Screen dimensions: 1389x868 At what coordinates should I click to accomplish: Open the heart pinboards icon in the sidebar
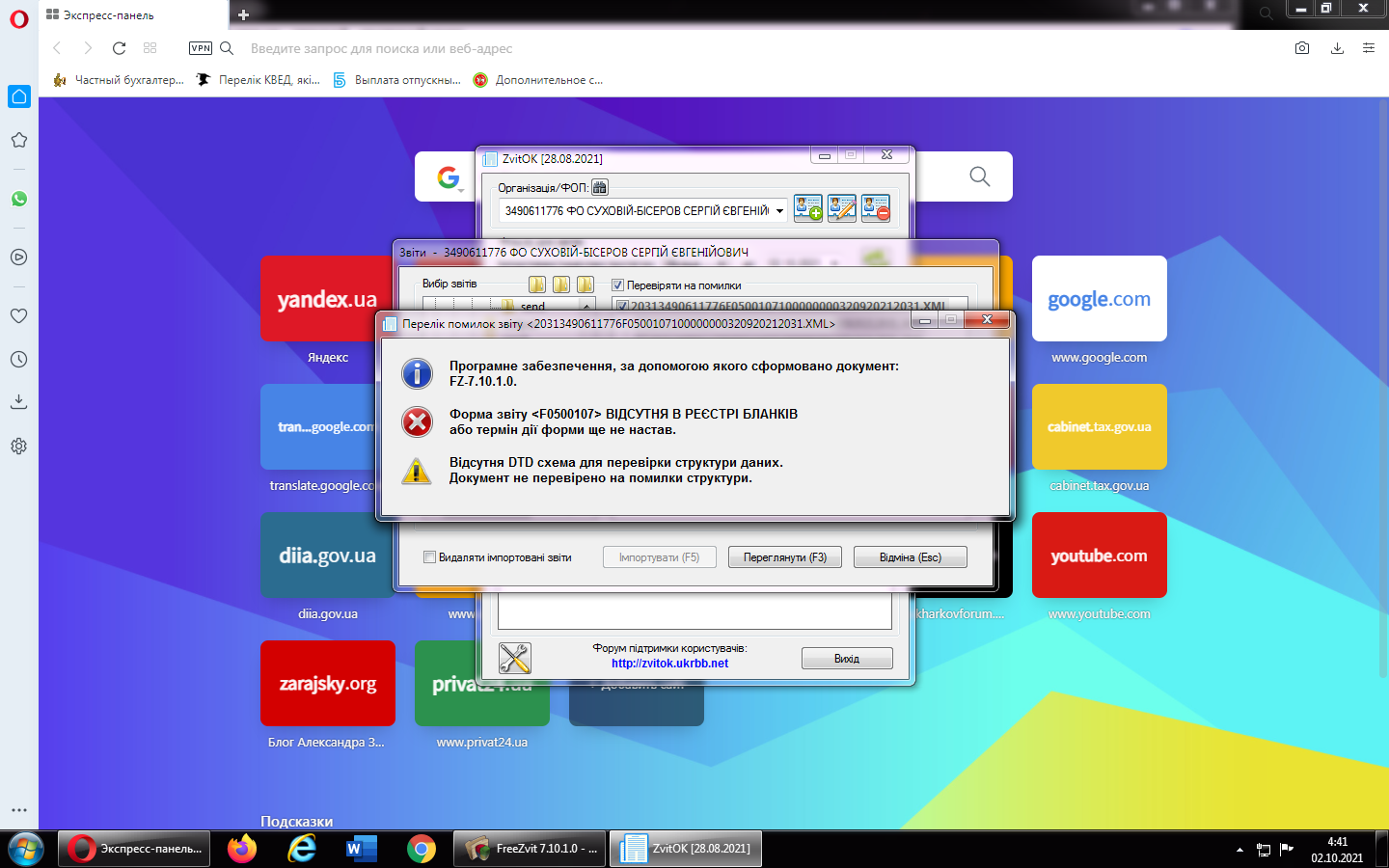[19, 315]
